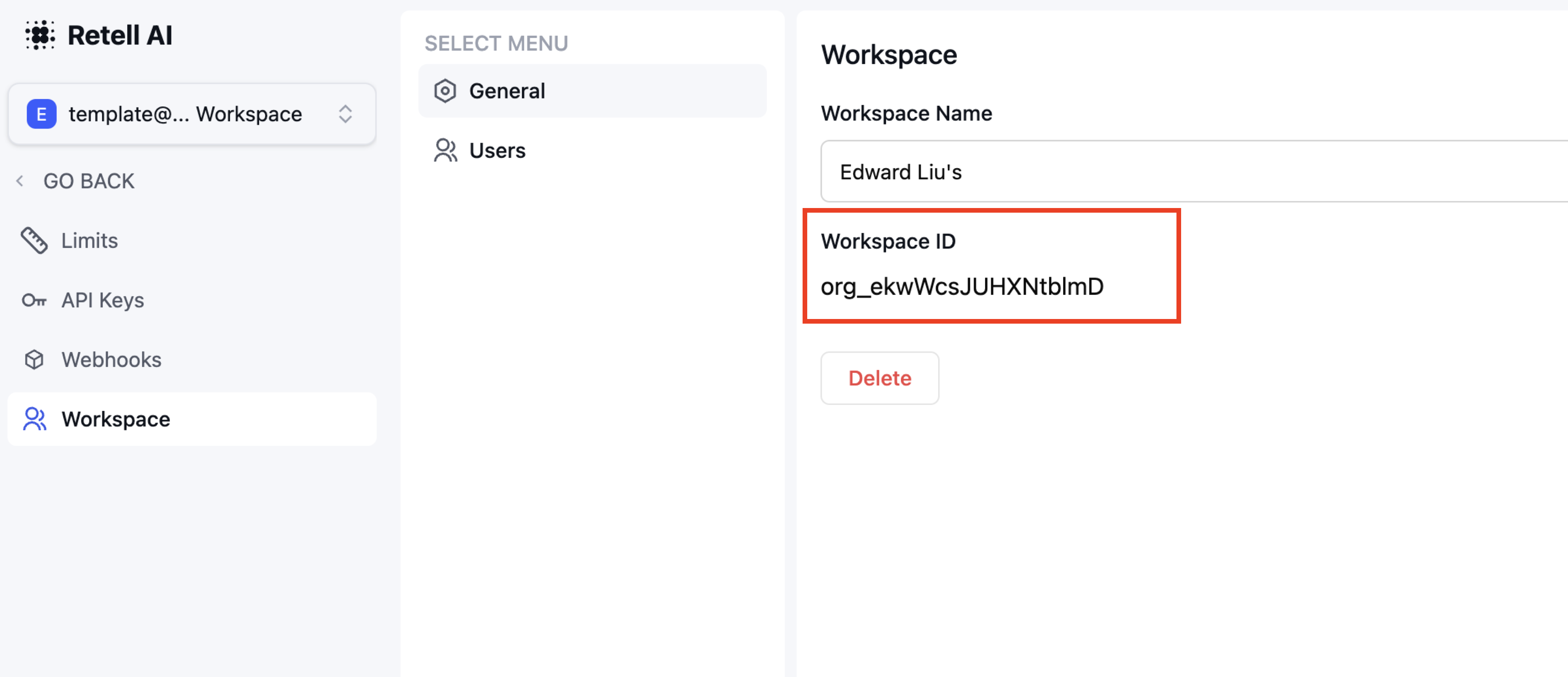Click template@... Workspace selector label

point(185,114)
